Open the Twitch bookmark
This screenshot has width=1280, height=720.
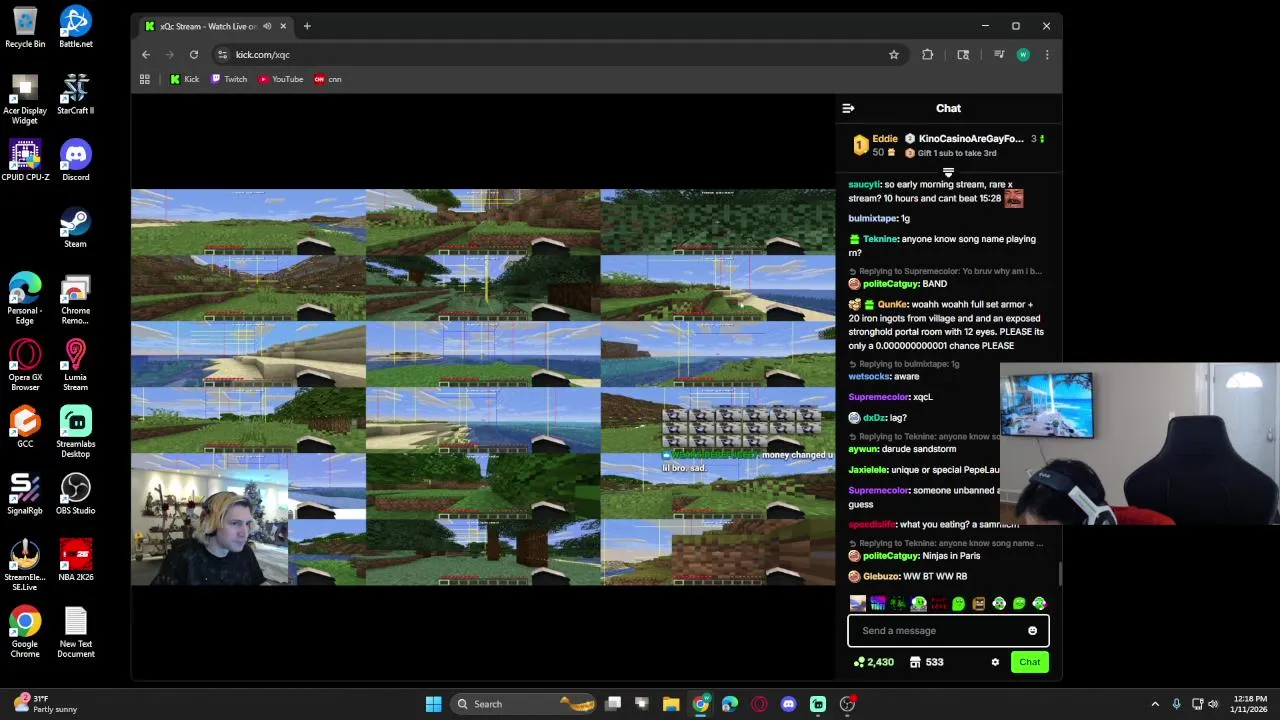[x=229, y=79]
